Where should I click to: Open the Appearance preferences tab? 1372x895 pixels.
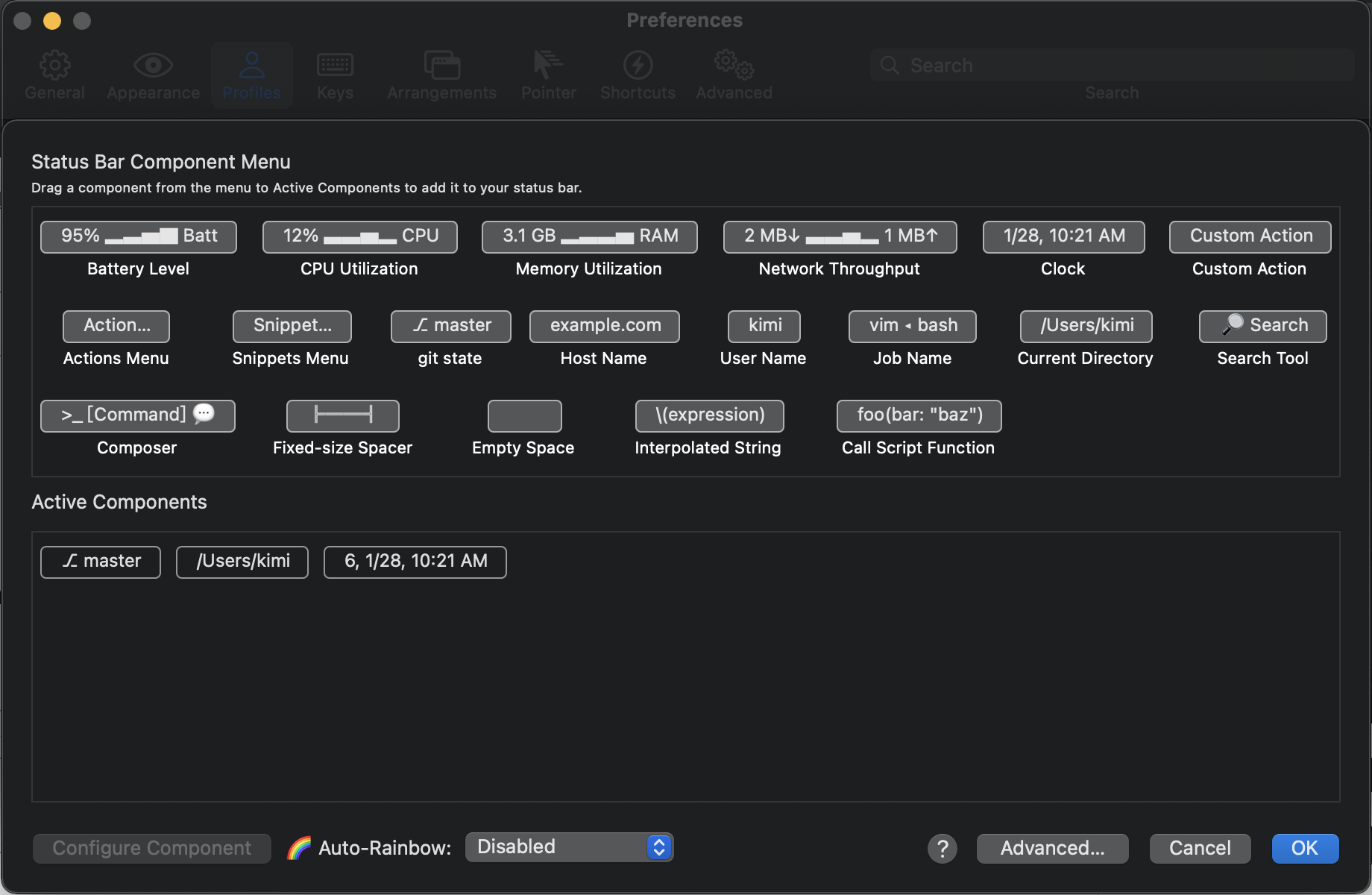(x=153, y=74)
